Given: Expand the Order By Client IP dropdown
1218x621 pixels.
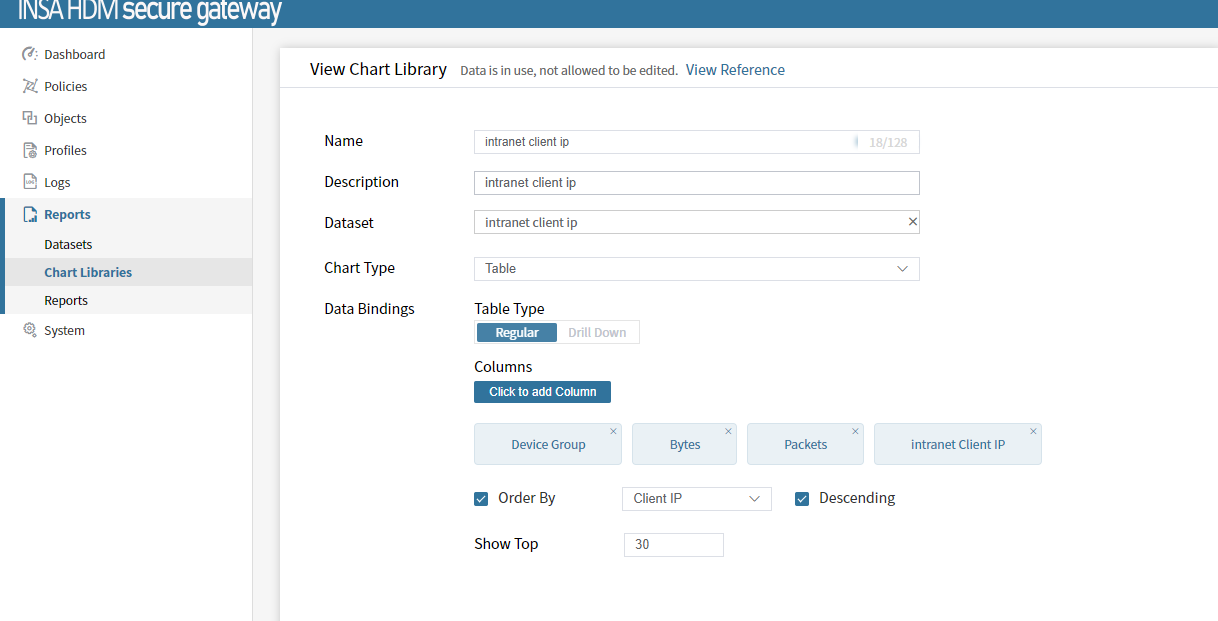Looking at the screenshot, I should (696, 499).
